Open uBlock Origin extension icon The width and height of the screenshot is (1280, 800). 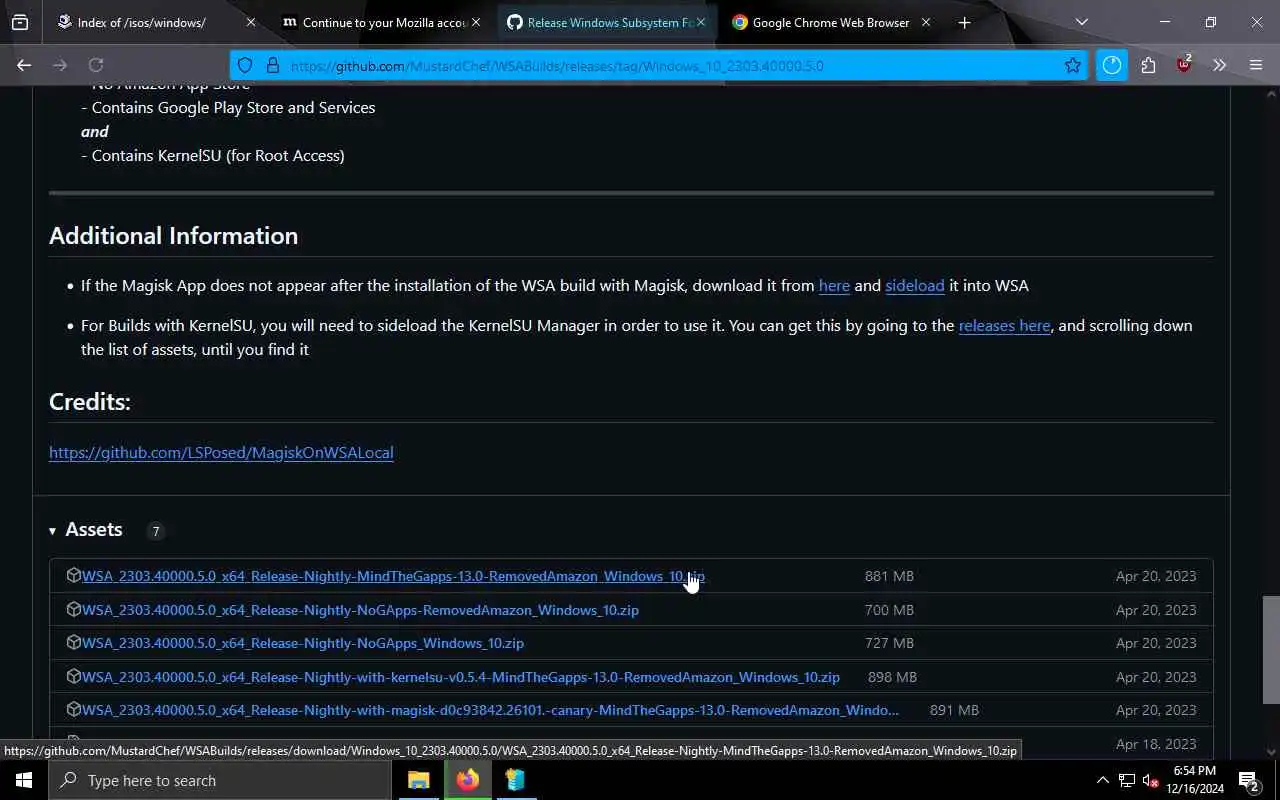(x=1184, y=65)
